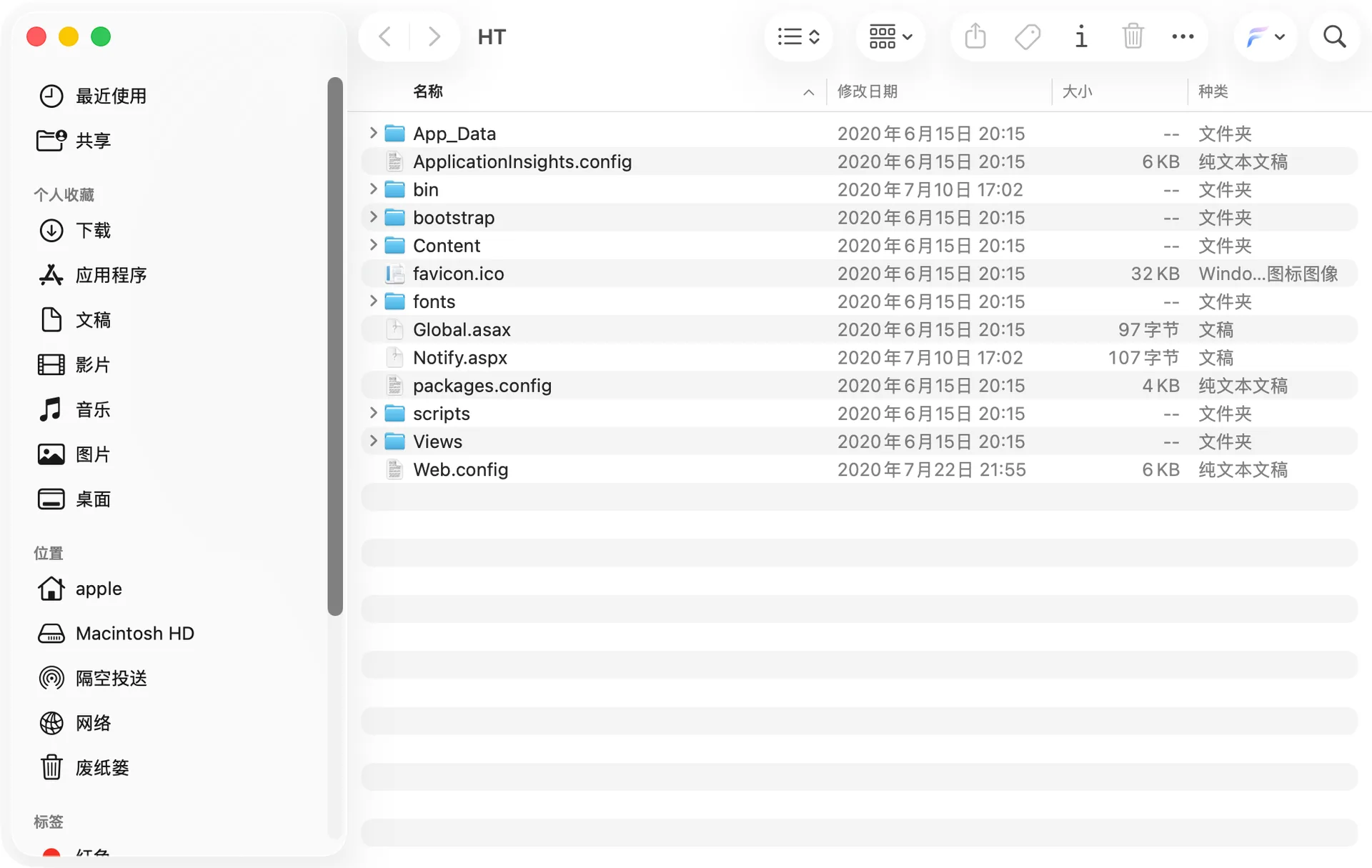
Task: Sort by the 修改日期 column header
Action: pyautogui.click(x=867, y=91)
